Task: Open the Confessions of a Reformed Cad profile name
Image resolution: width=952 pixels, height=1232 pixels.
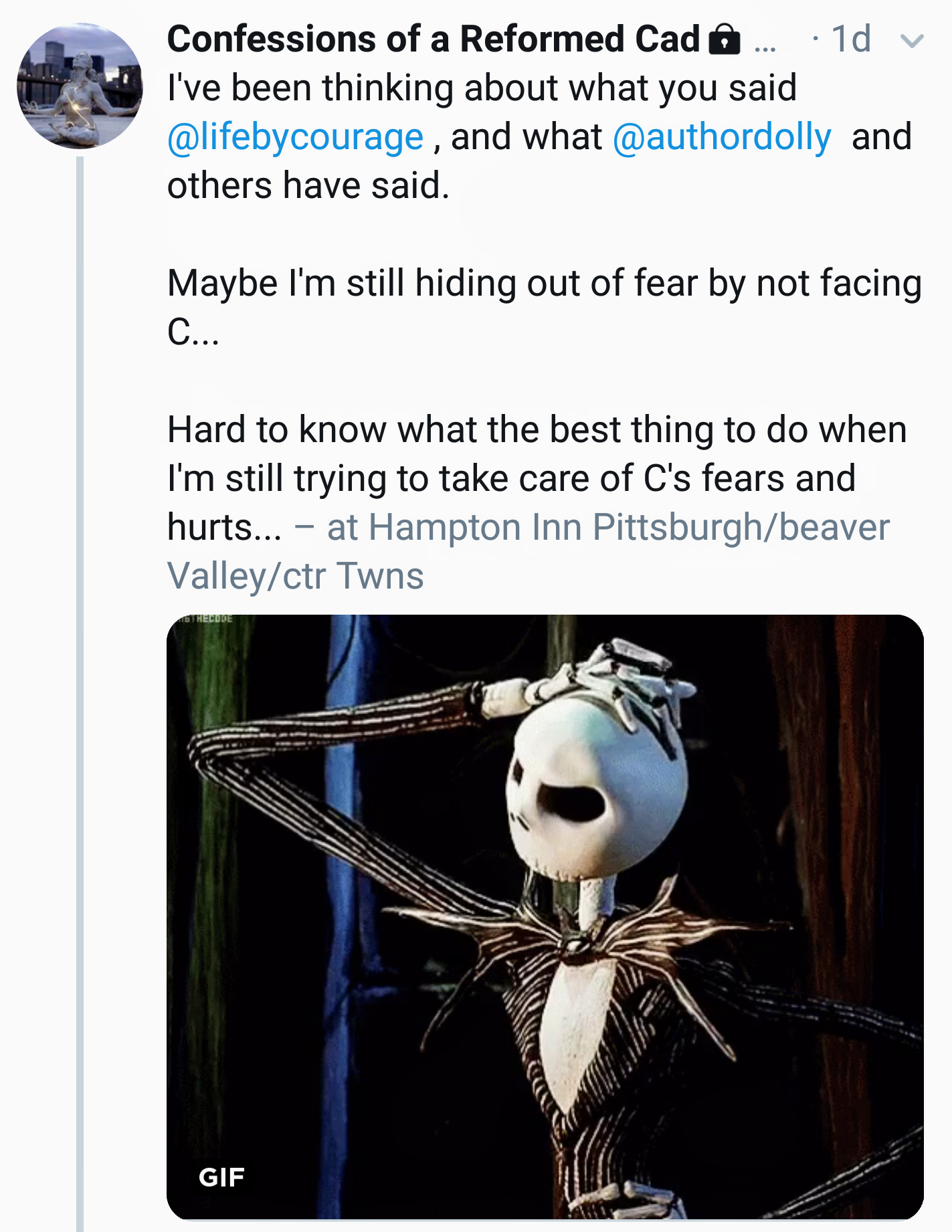Action: point(433,39)
